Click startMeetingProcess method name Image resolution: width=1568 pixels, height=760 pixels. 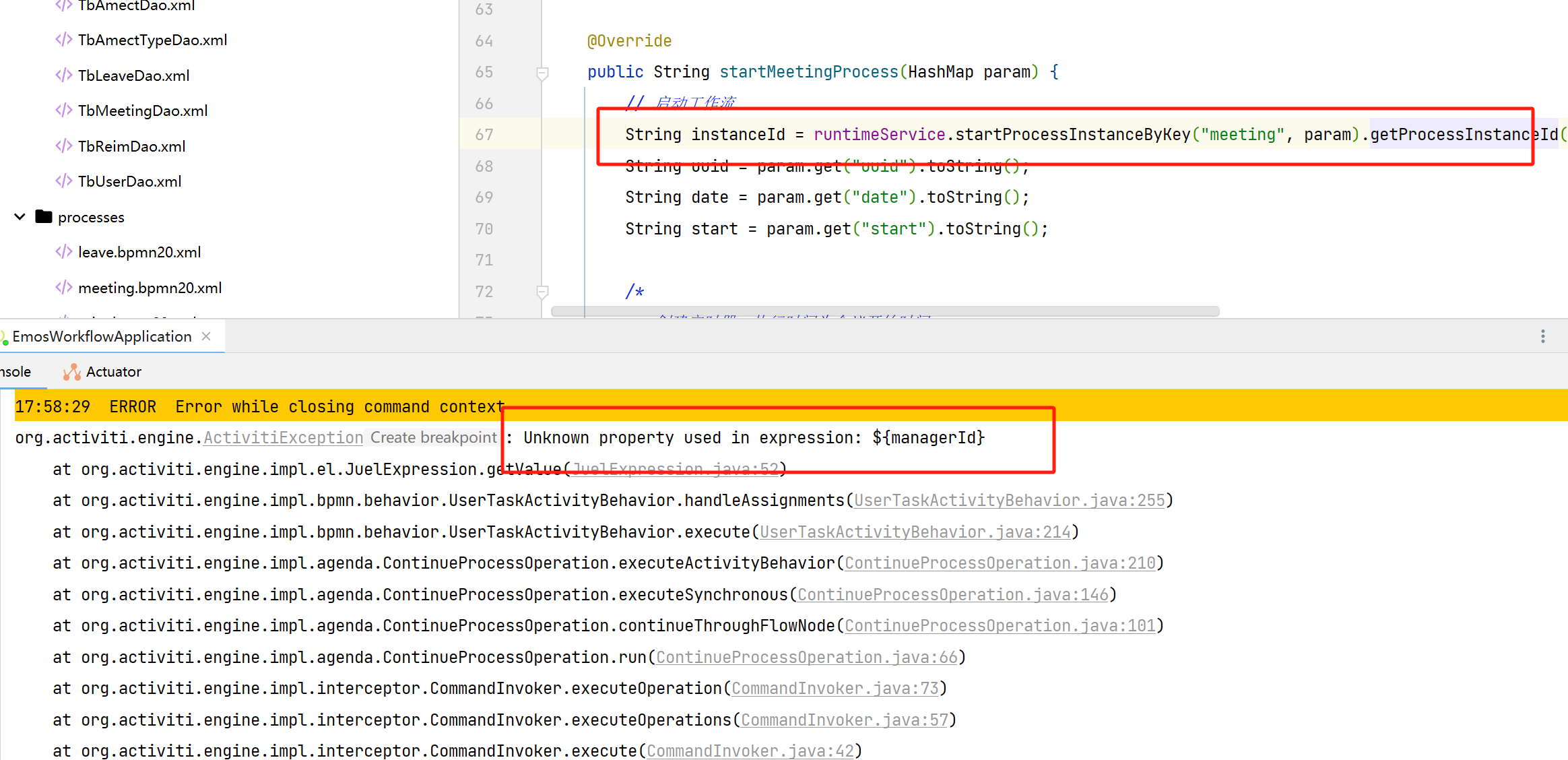click(x=809, y=72)
